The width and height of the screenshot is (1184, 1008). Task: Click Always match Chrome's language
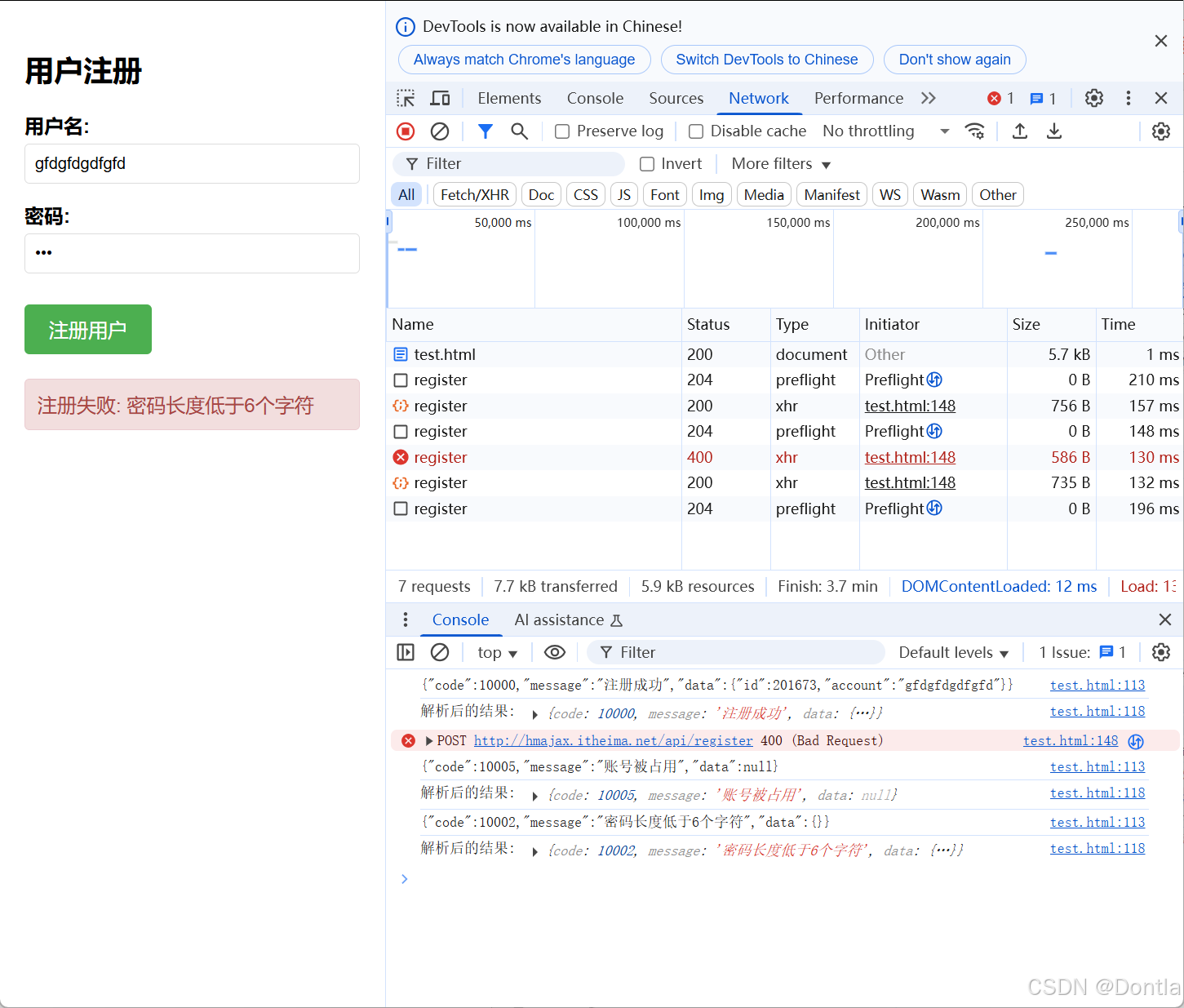[x=524, y=60]
